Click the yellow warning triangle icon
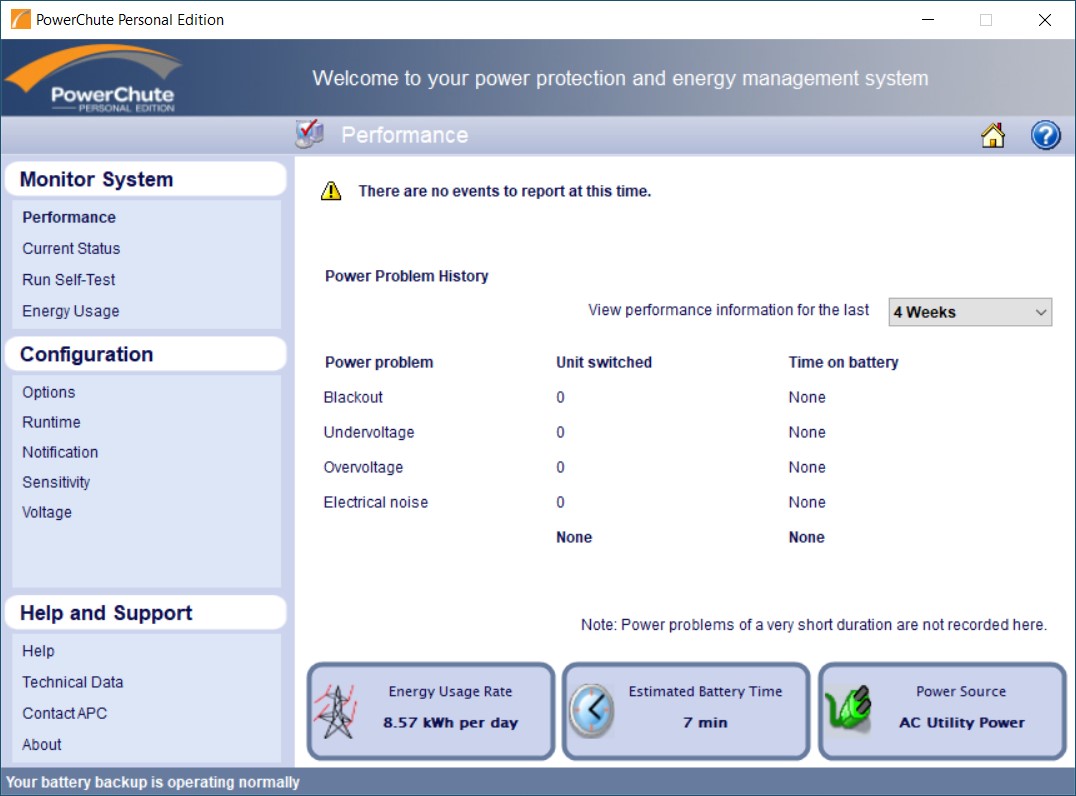This screenshot has width=1076, height=796. point(331,191)
